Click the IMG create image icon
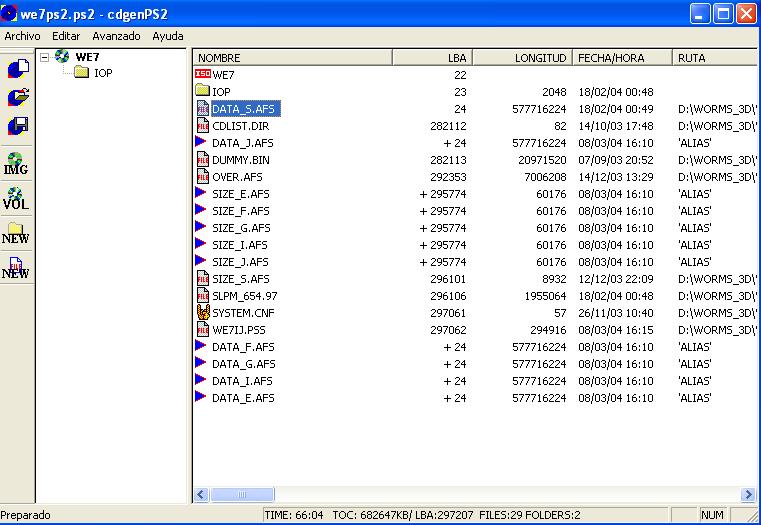The image size is (761, 525). (16, 164)
